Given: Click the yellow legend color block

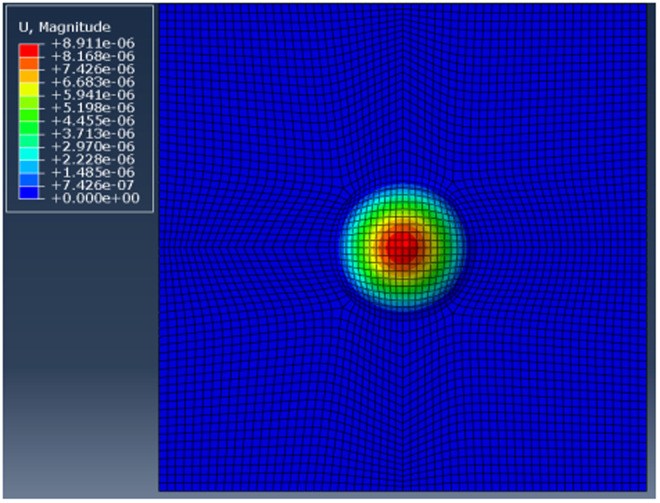Looking at the screenshot, I should pos(29,89).
